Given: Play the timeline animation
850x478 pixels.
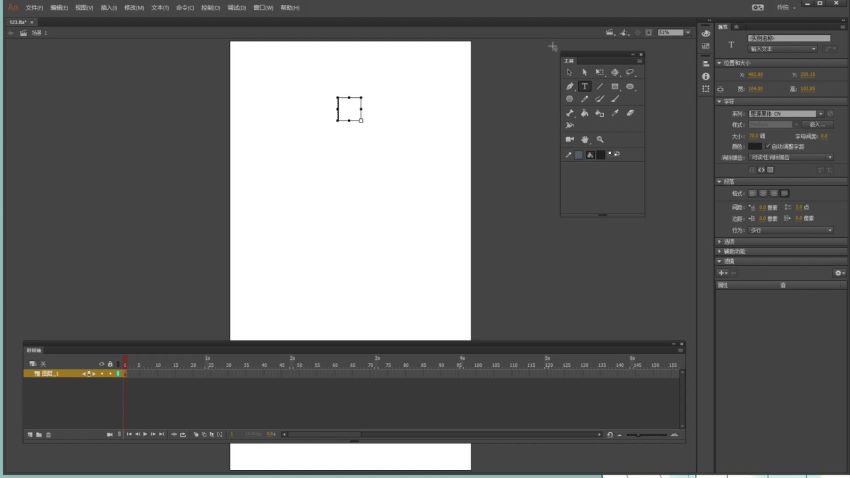Looking at the screenshot, I should click(145, 434).
